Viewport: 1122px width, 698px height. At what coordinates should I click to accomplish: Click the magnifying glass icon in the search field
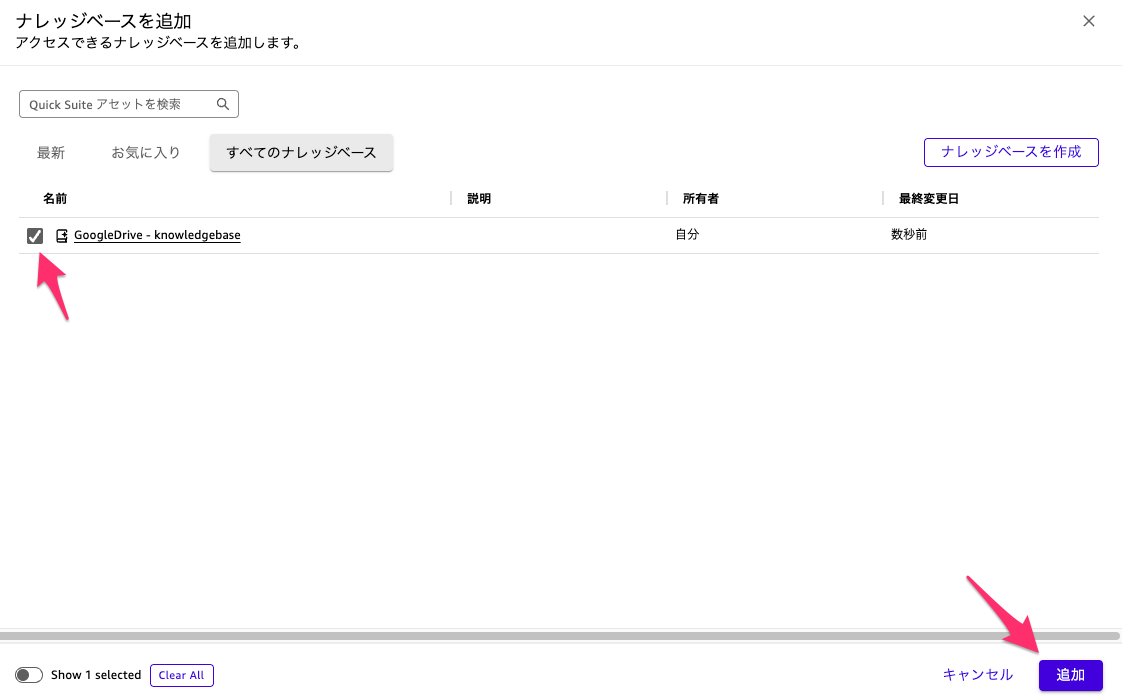tap(223, 103)
